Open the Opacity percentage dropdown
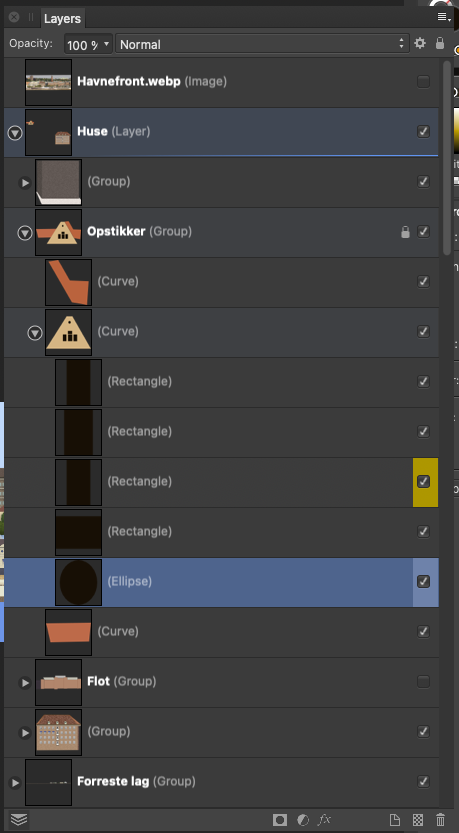This screenshot has height=833, width=459. point(89,44)
